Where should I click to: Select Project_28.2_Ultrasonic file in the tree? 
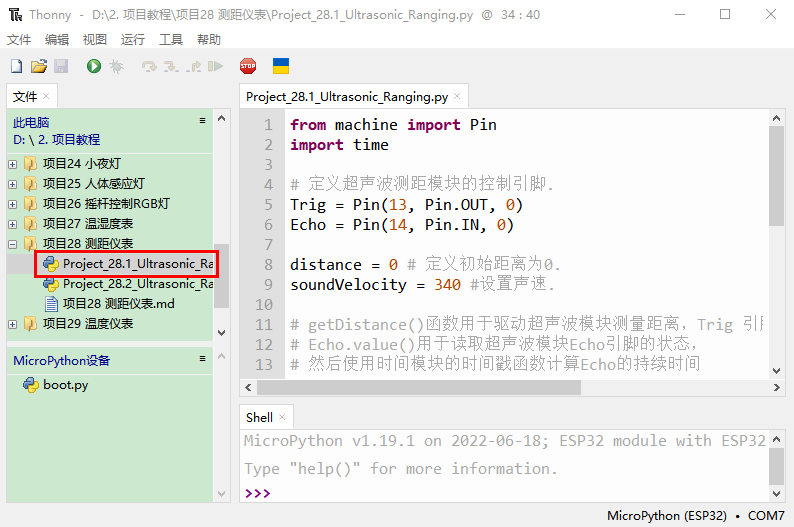137,284
